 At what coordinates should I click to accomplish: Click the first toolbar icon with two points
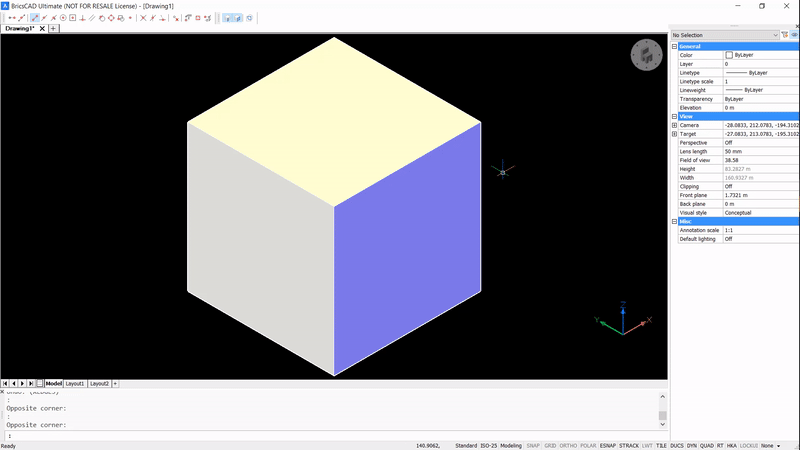tap(12, 18)
